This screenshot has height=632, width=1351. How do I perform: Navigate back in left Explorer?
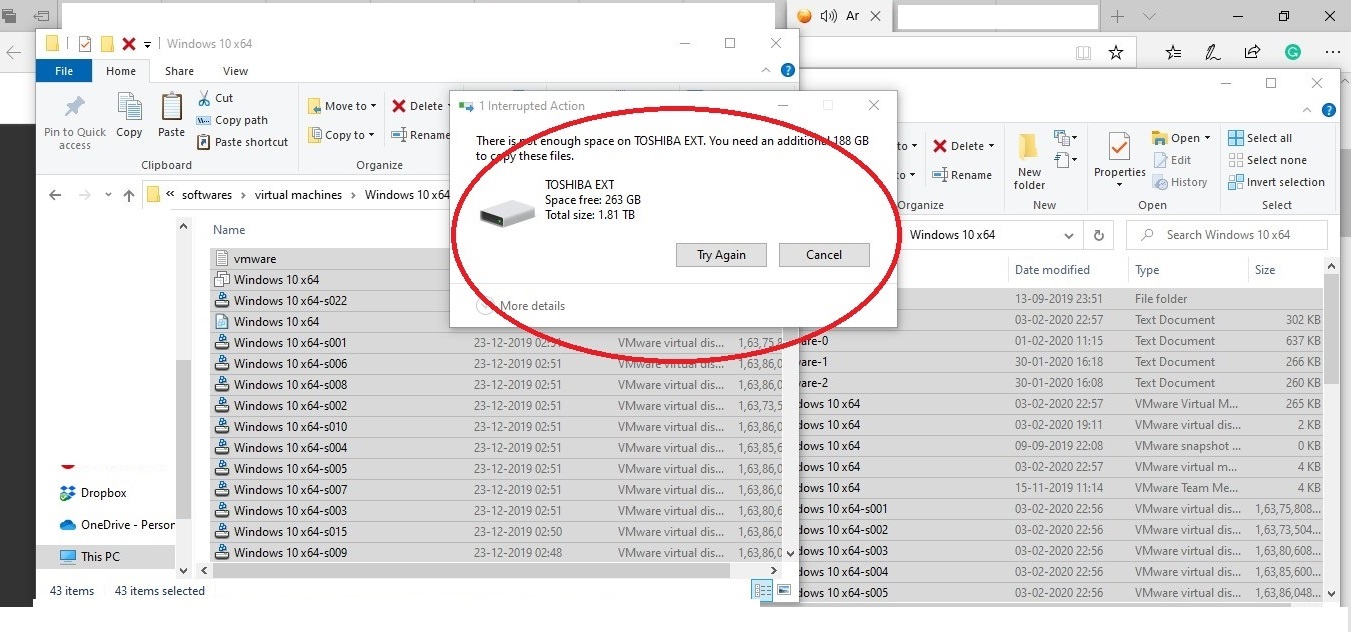55,196
